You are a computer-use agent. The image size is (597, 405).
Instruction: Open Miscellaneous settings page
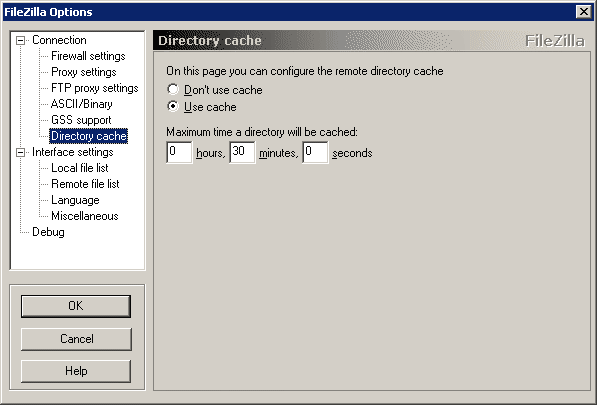coord(85,216)
